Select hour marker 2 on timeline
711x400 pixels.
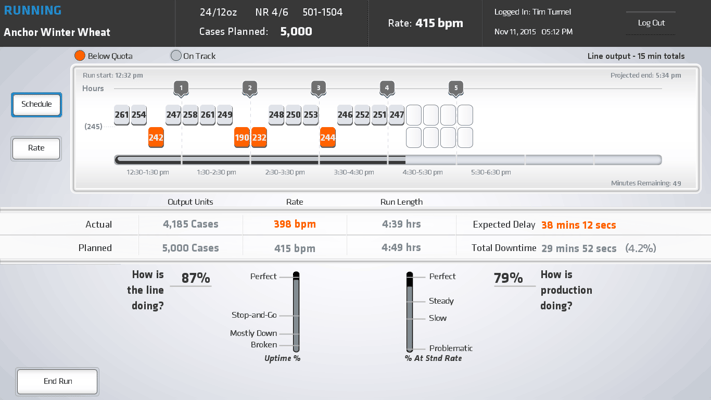click(x=250, y=88)
